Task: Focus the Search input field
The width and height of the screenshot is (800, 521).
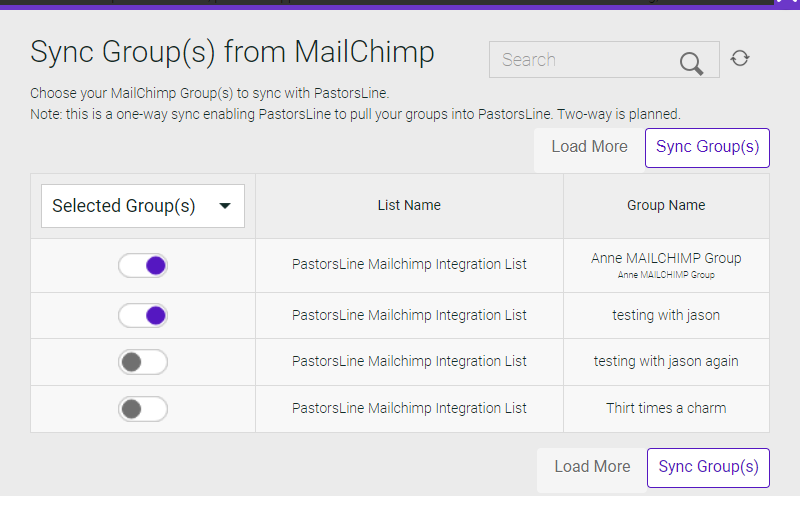Action: coord(604,60)
